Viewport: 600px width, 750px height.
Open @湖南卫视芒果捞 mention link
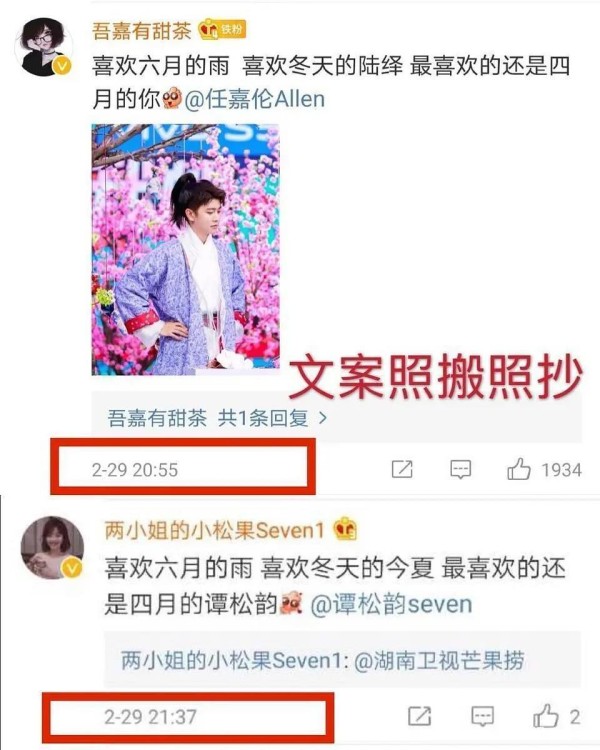pos(439,661)
